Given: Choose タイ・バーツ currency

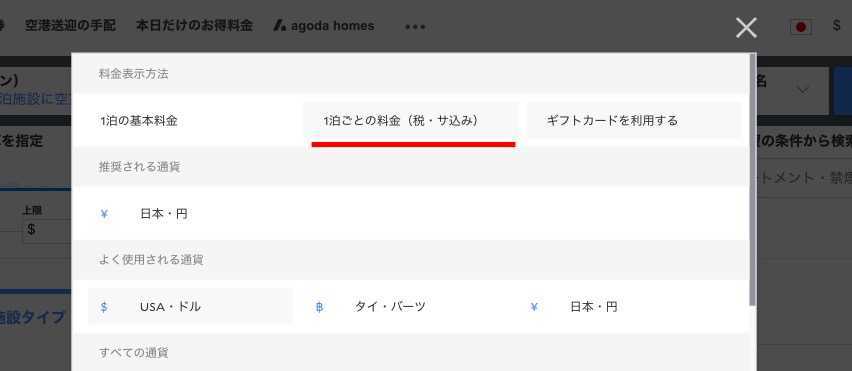Looking at the screenshot, I should (411, 307).
